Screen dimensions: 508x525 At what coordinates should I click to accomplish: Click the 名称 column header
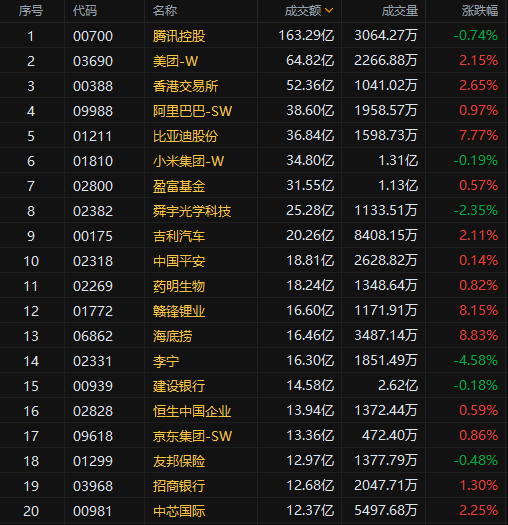click(x=165, y=11)
